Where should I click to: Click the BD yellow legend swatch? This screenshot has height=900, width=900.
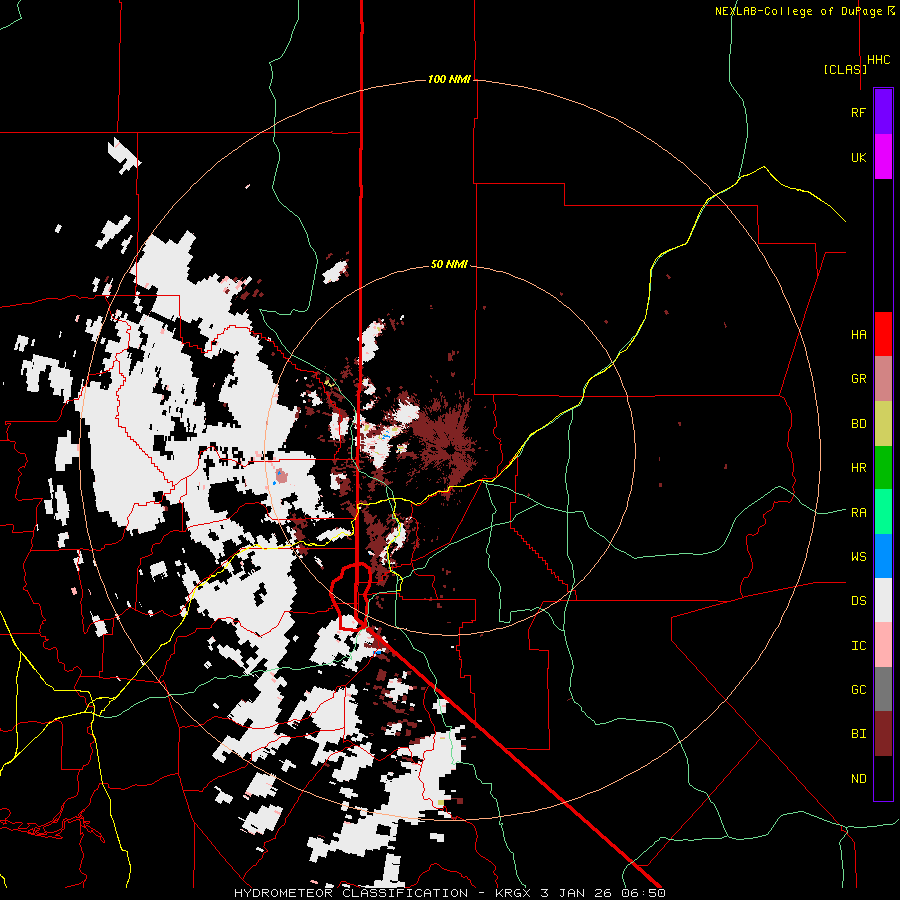[883, 424]
